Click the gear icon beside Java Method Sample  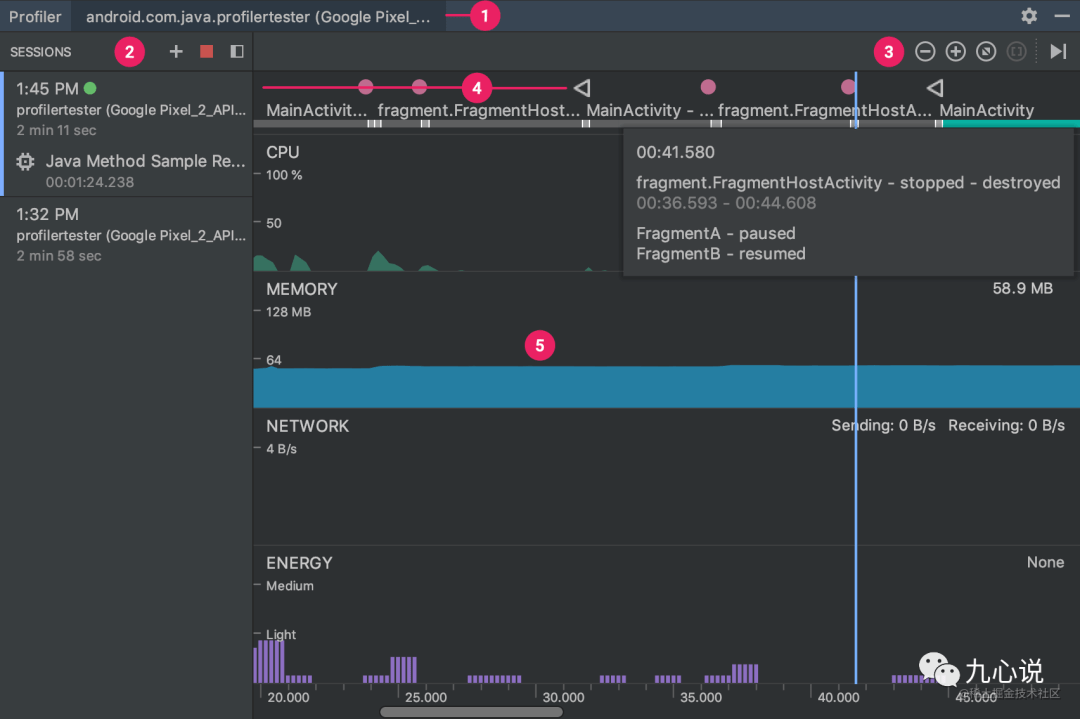pyautogui.click(x=25, y=162)
